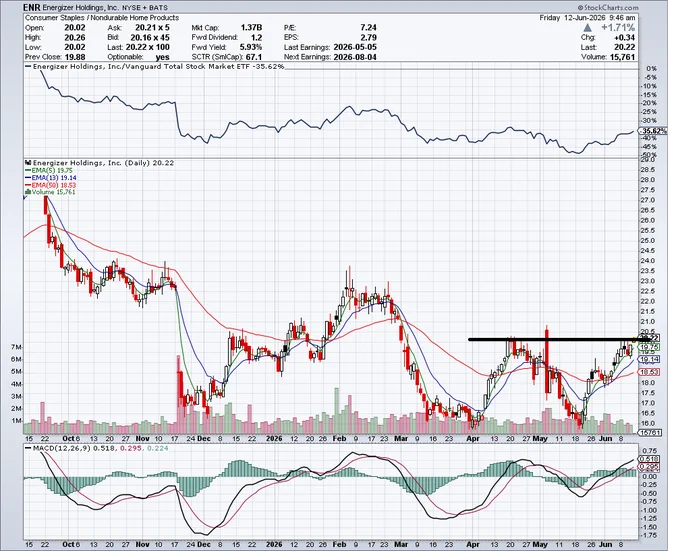This screenshot has height=551, width=680.
Task: Click the 15761 volume tag on right axis
Action: 650,432
